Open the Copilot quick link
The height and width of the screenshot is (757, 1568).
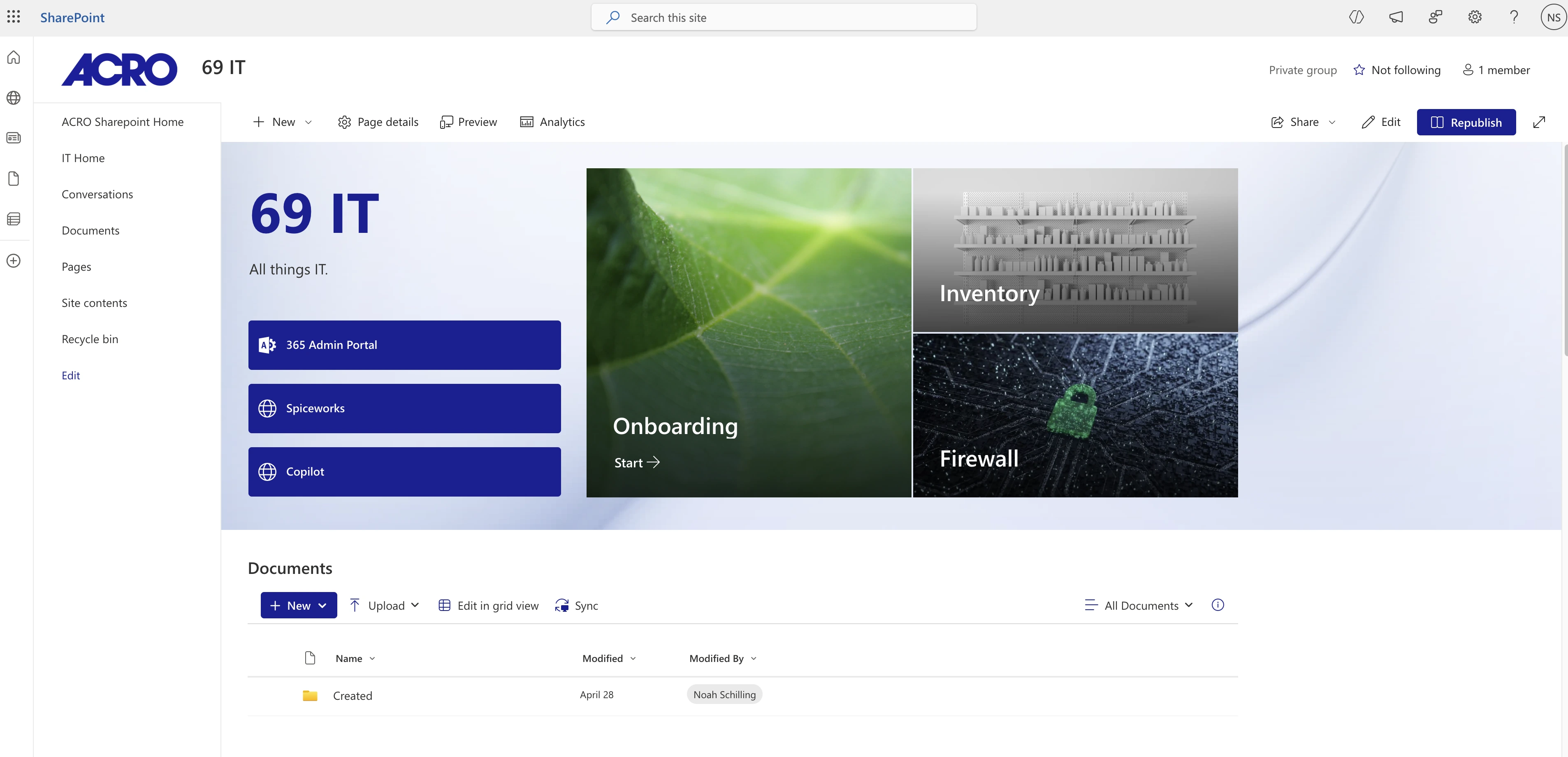(404, 471)
